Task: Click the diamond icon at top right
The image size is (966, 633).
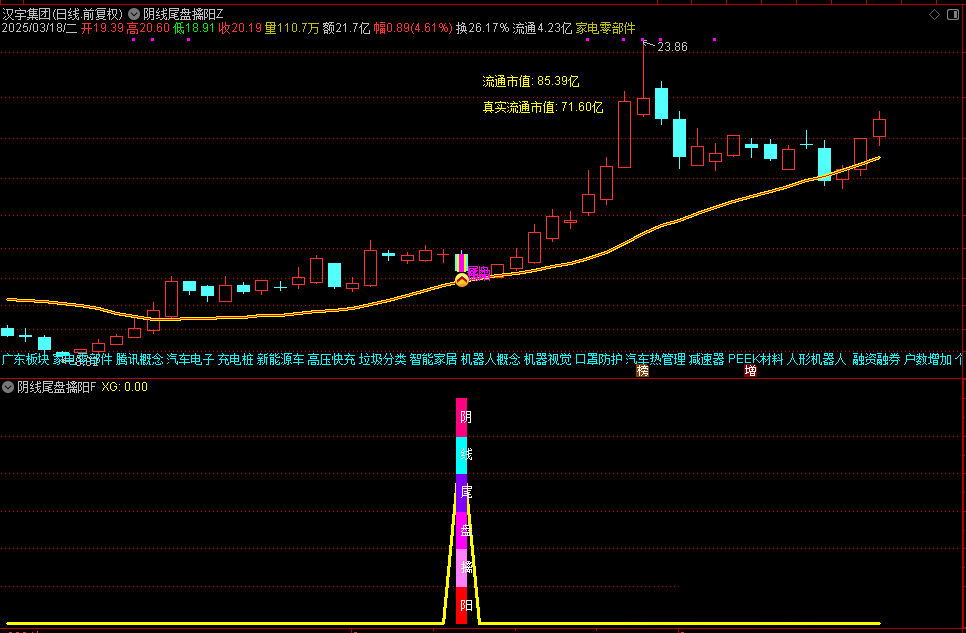Action: coord(934,14)
